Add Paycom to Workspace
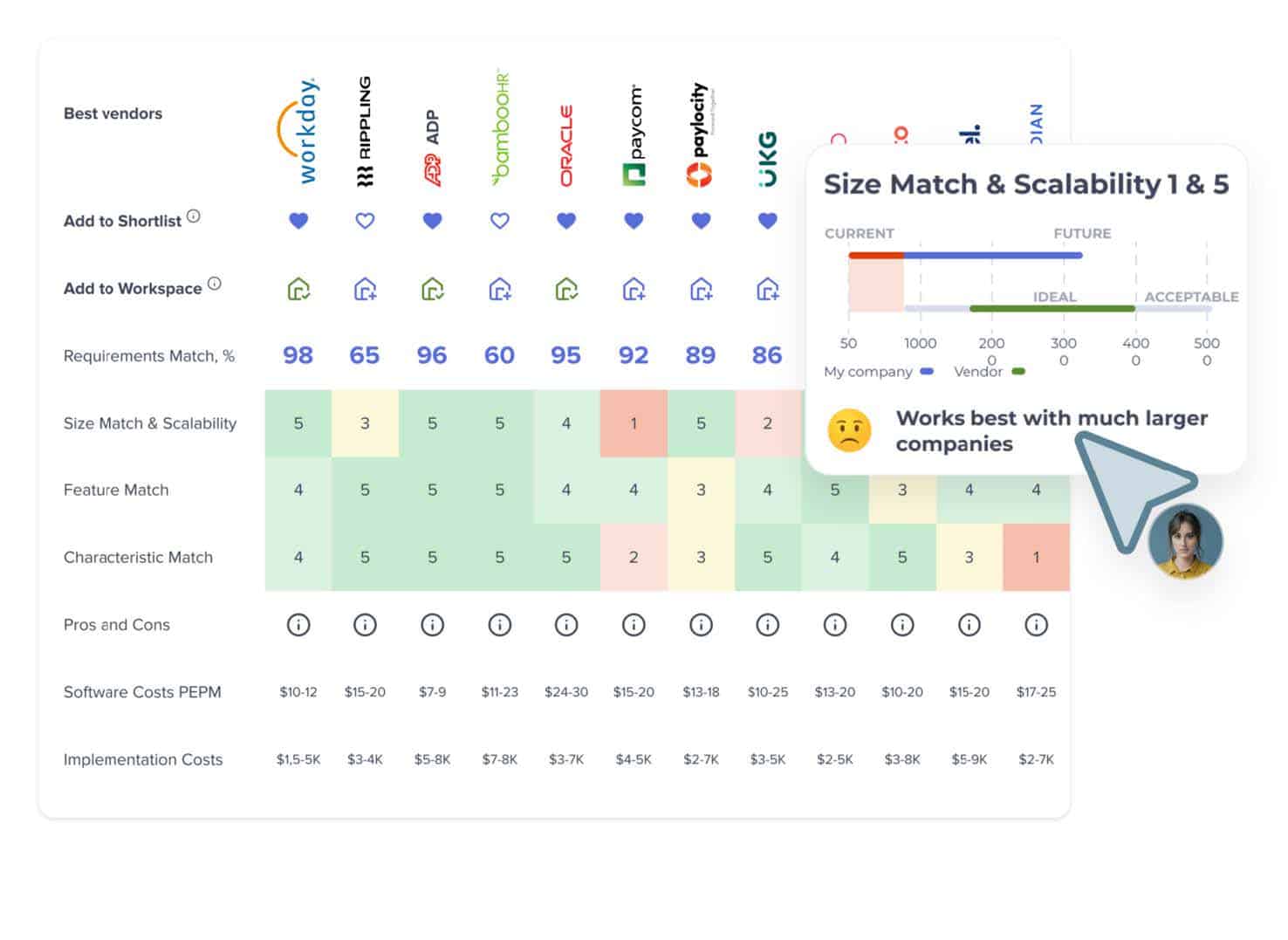This screenshot has height=940, width=1288. (634, 289)
